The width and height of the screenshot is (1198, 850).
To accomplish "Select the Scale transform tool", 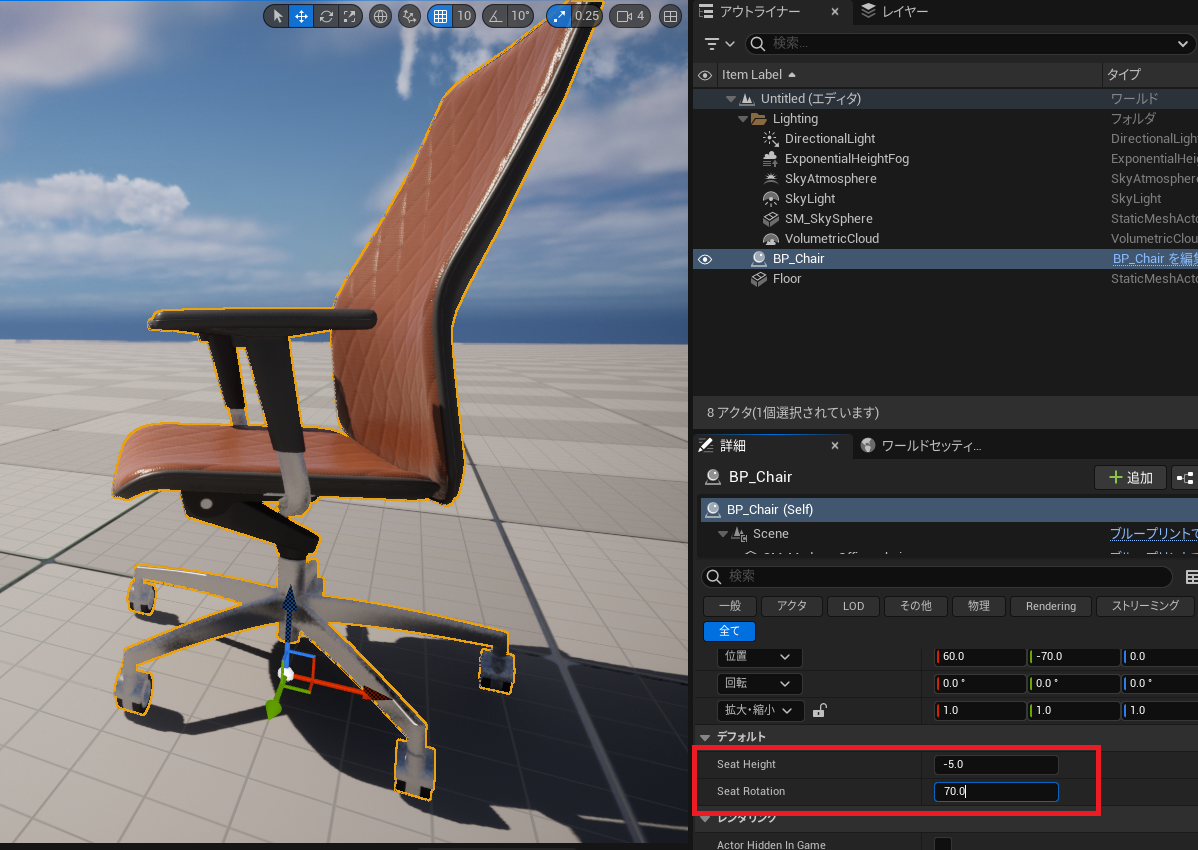I will pyautogui.click(x=350, y=16).
